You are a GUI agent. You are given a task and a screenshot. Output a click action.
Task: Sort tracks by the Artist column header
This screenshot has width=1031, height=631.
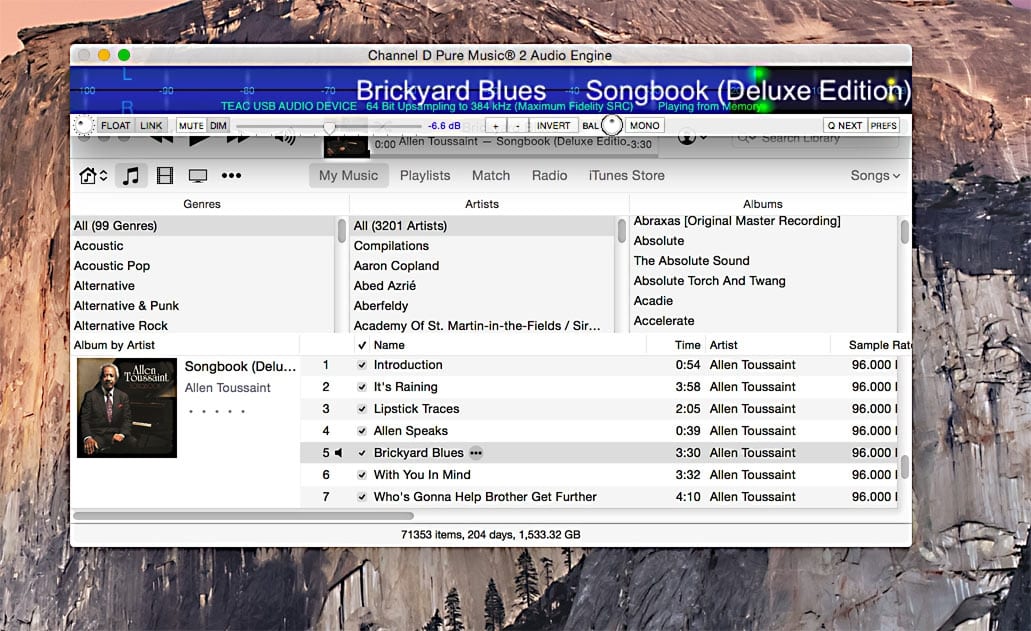click(723, 345)
